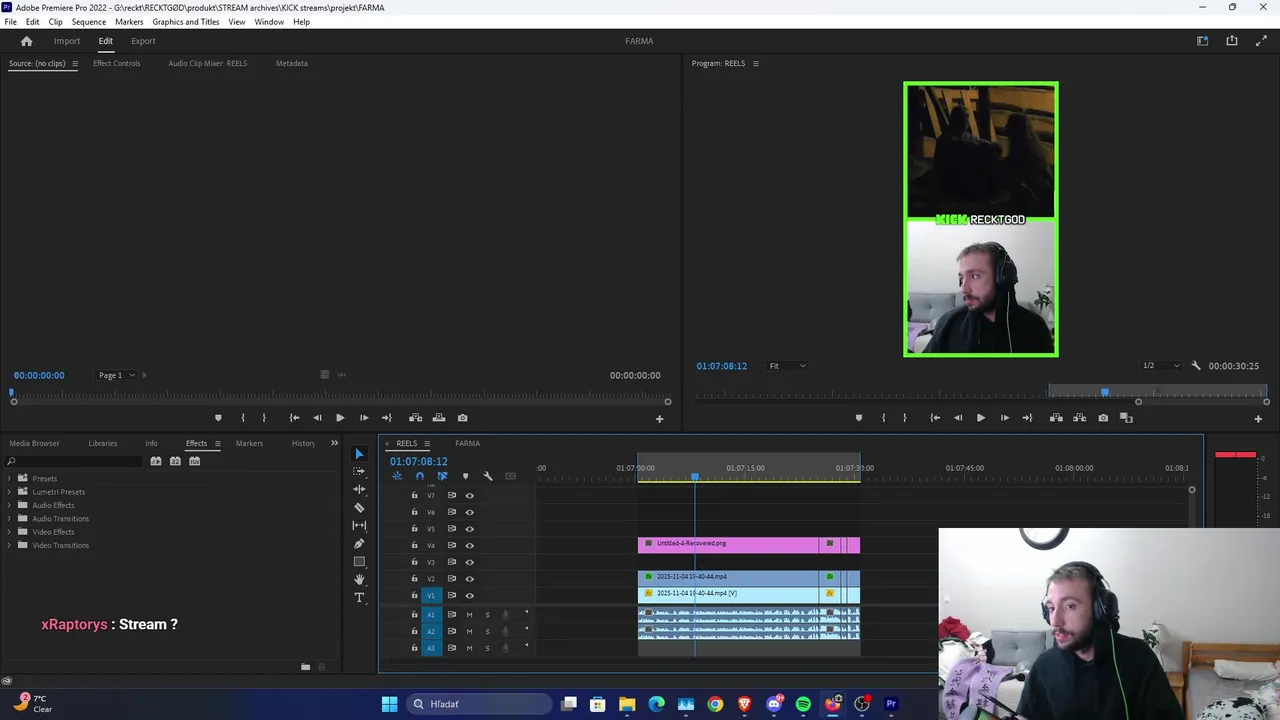The height and width of the screenshot is (720, 1280).
Task: Mute audio track A1
Action: coord(469,615)
